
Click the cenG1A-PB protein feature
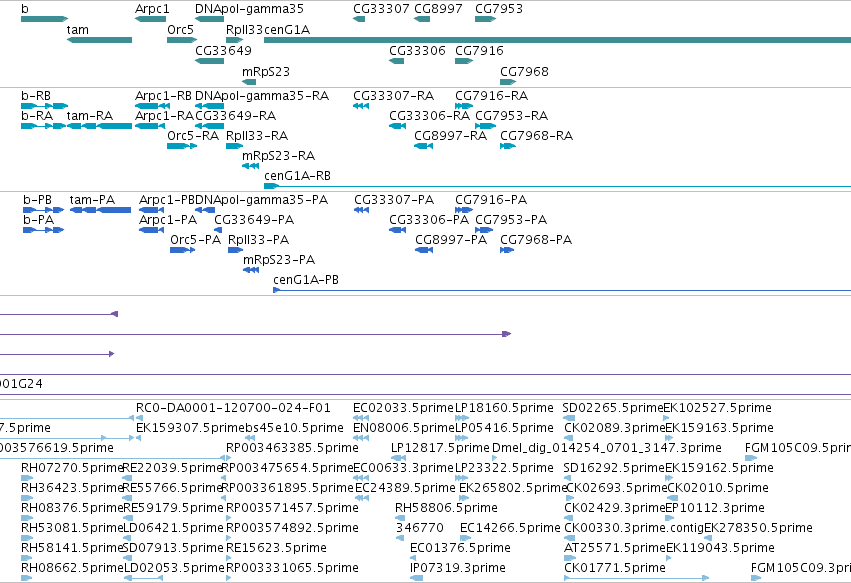point(562,290)
